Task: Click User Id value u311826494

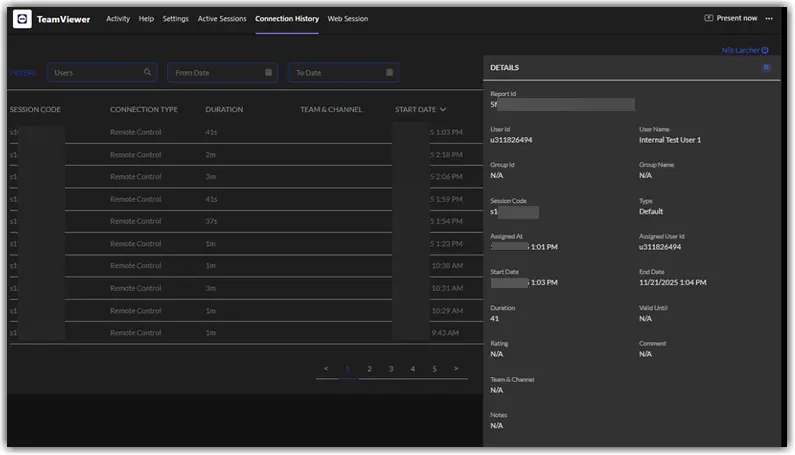Action: (511, 140)
